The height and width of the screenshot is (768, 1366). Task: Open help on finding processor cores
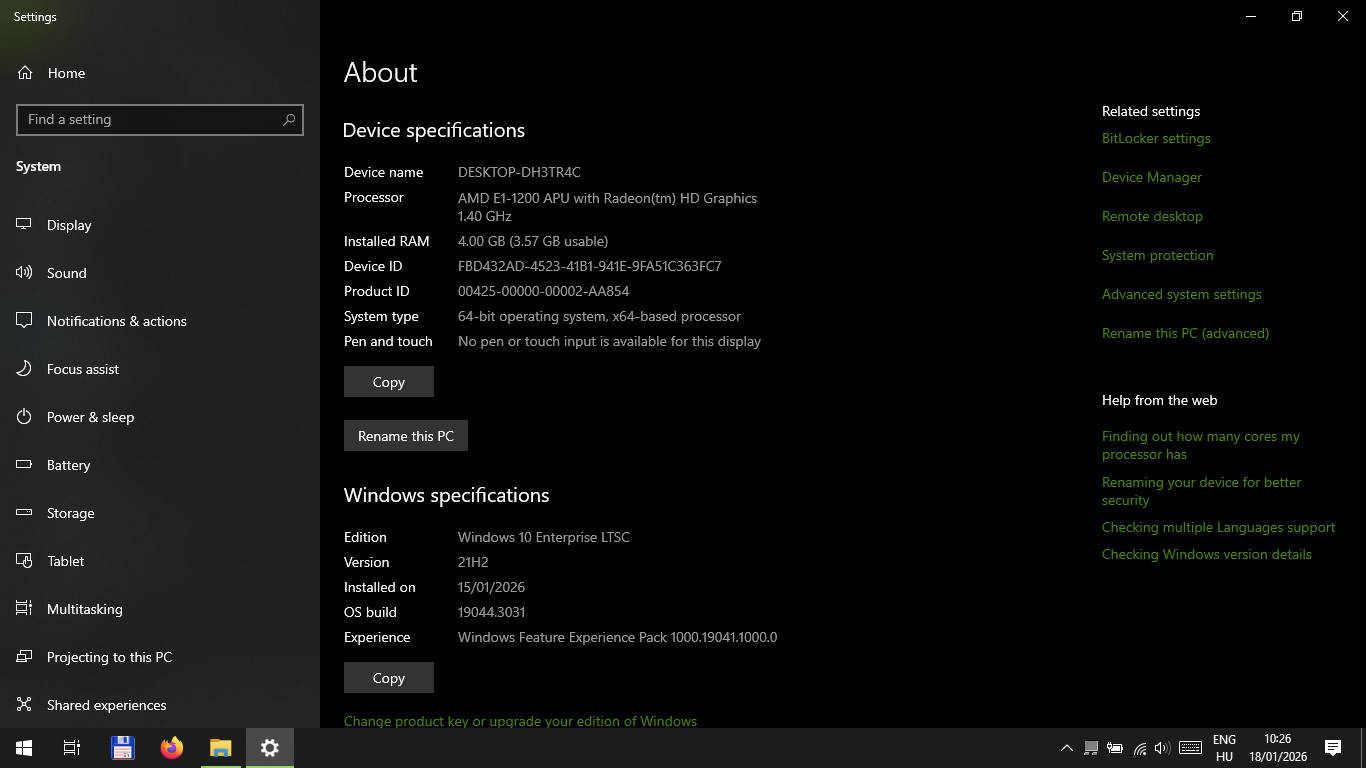1201,446
